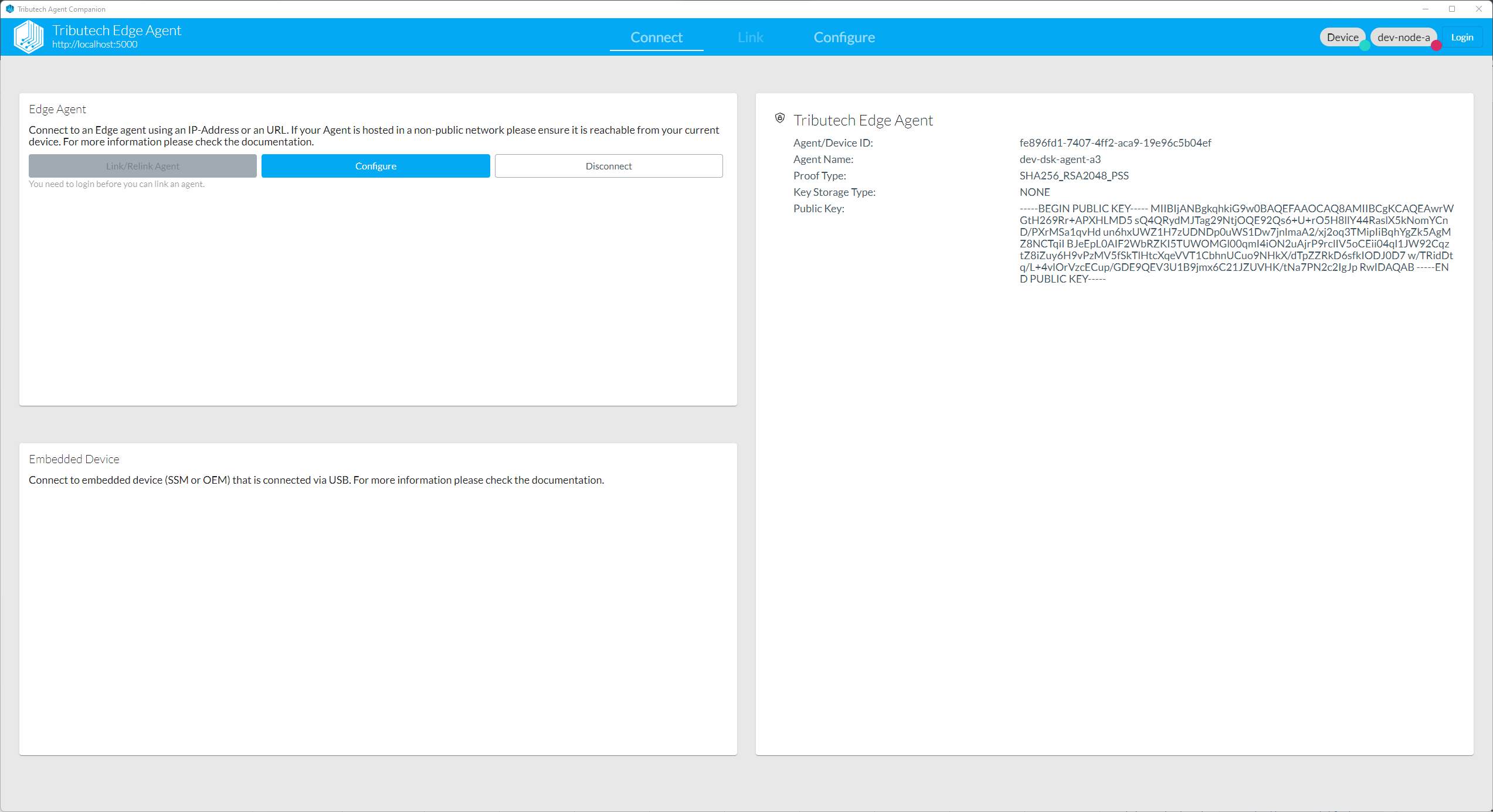Click the 'You need to login' hint text
Image resolution: width=1493 pixels, height=812 pixels.
[x=117, y=184]
